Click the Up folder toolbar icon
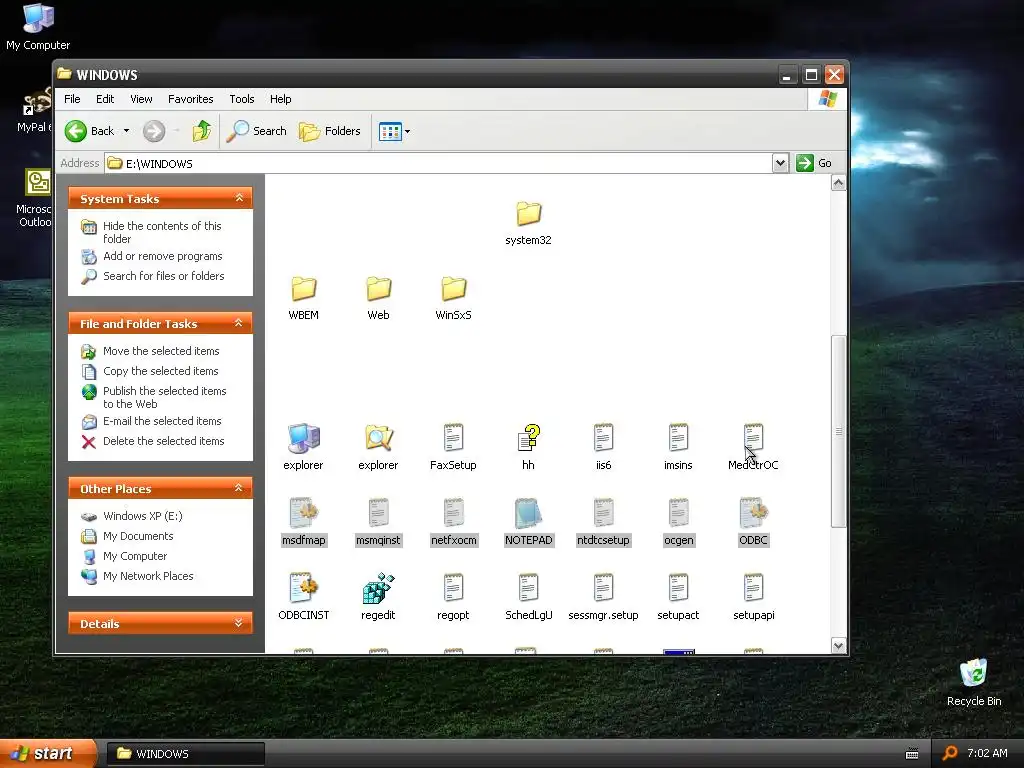 202,131
